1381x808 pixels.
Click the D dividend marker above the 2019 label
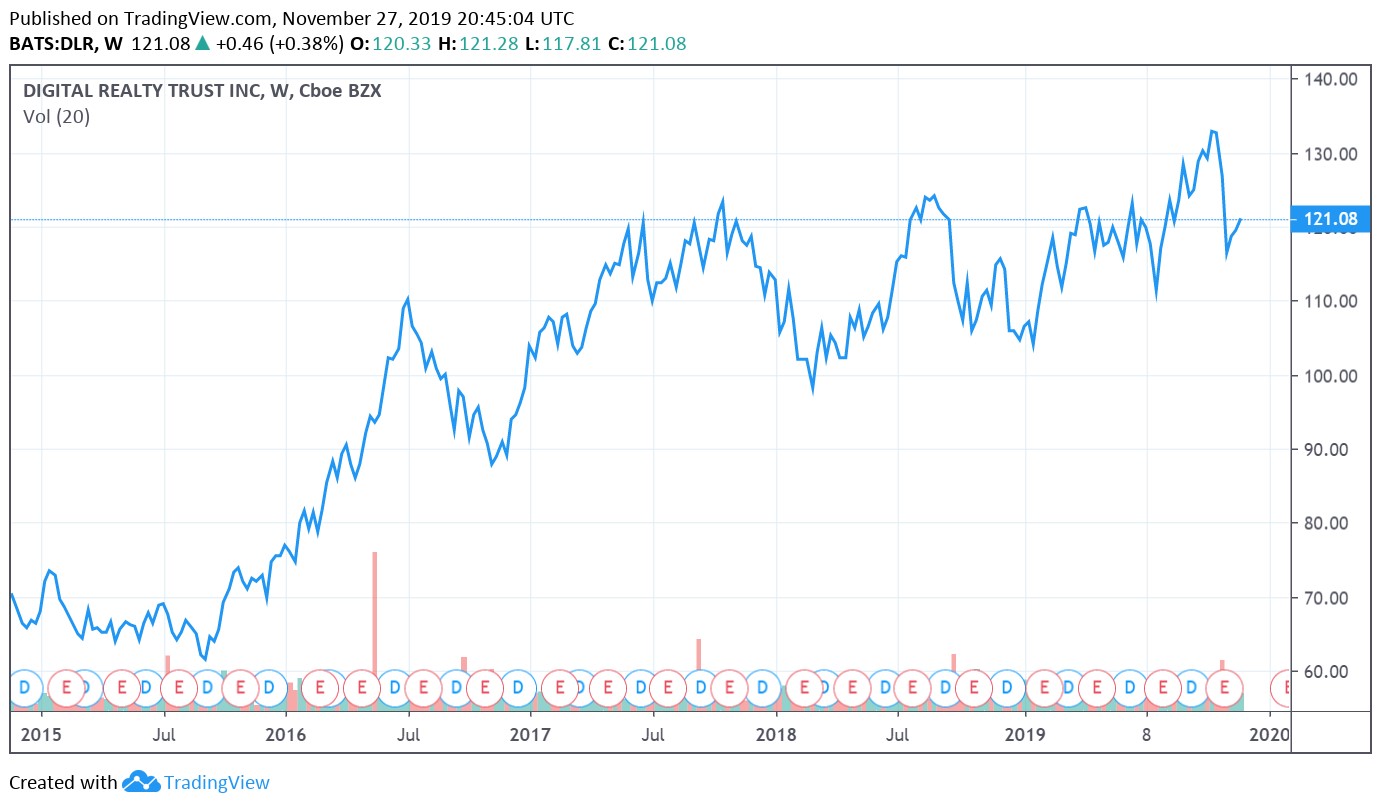point(1007,688)
